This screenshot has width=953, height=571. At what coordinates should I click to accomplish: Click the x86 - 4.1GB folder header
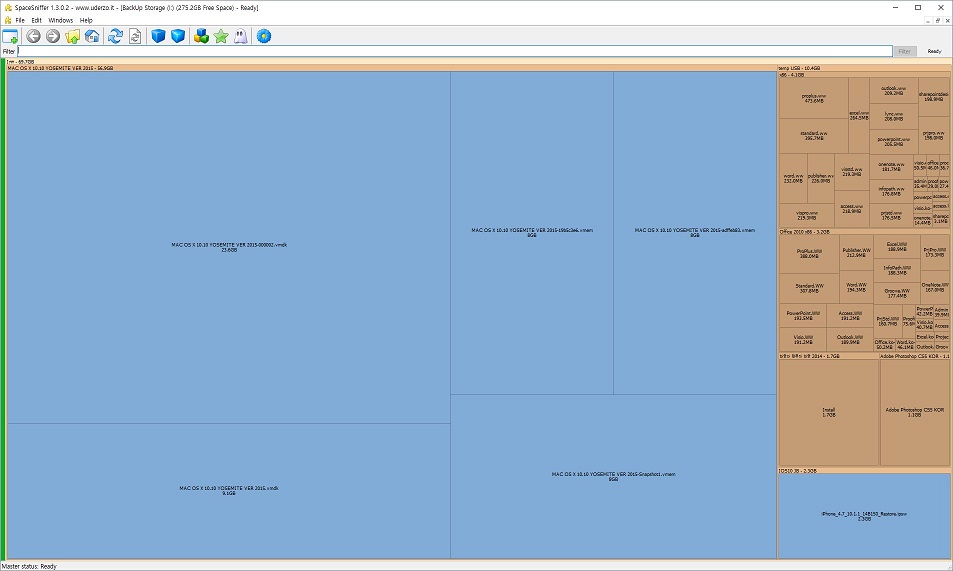864,75
